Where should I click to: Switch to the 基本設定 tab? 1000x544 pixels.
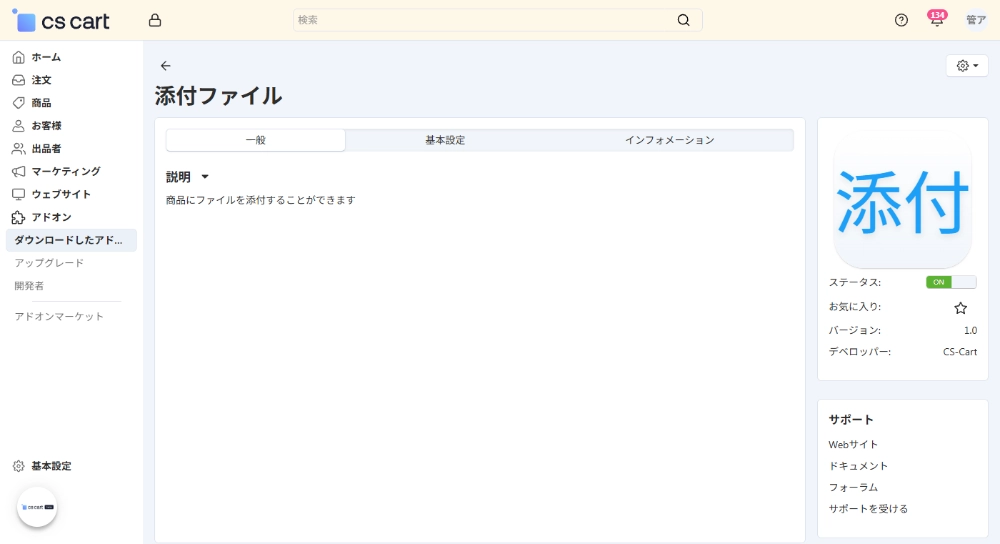(445, 140)
